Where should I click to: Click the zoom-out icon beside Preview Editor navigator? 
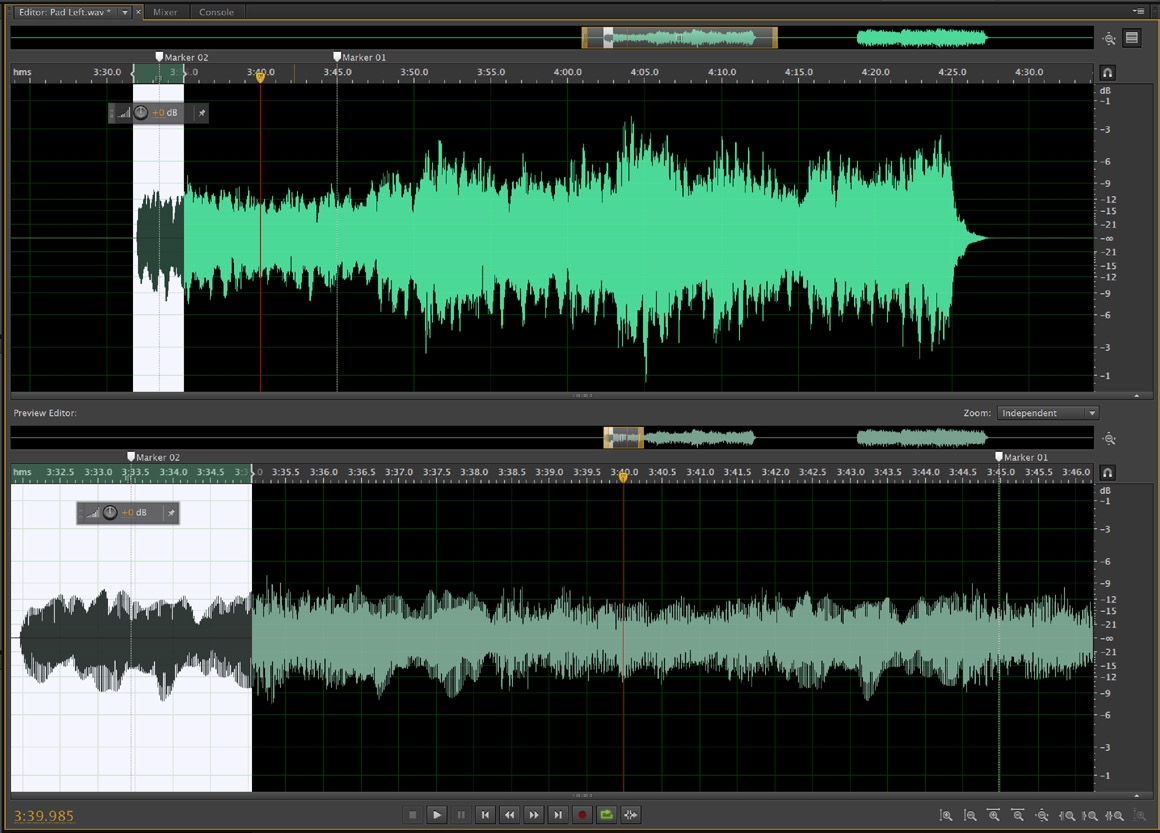point(1108,439)
